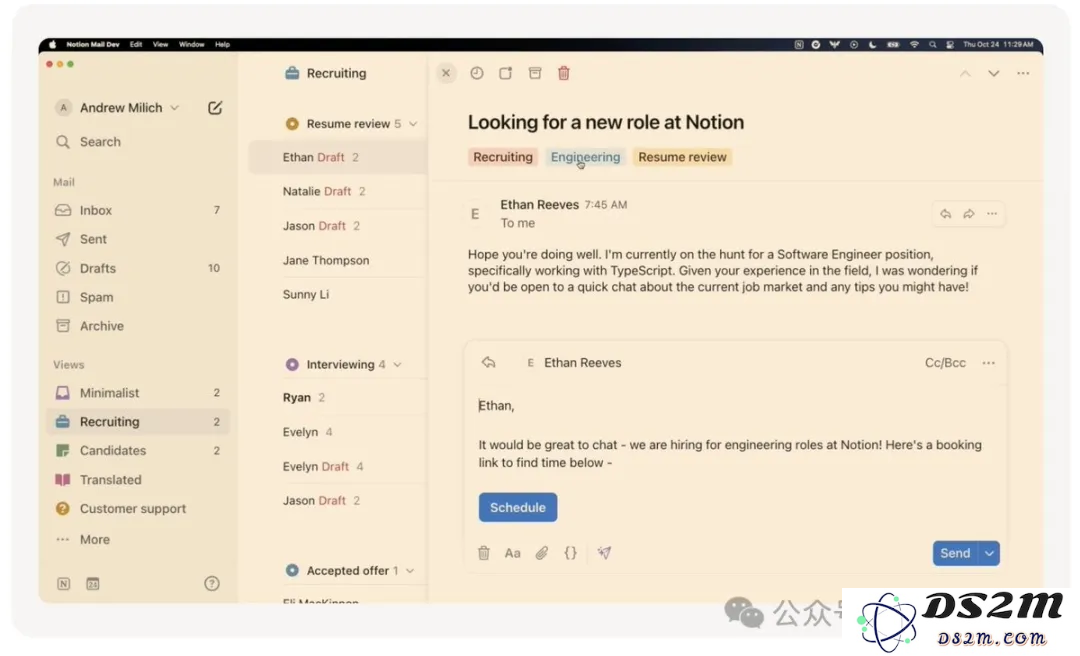This screenshot has height=656, width=1080.
Task: Discard draft with composer trash icon
Action: coord(484,553)
